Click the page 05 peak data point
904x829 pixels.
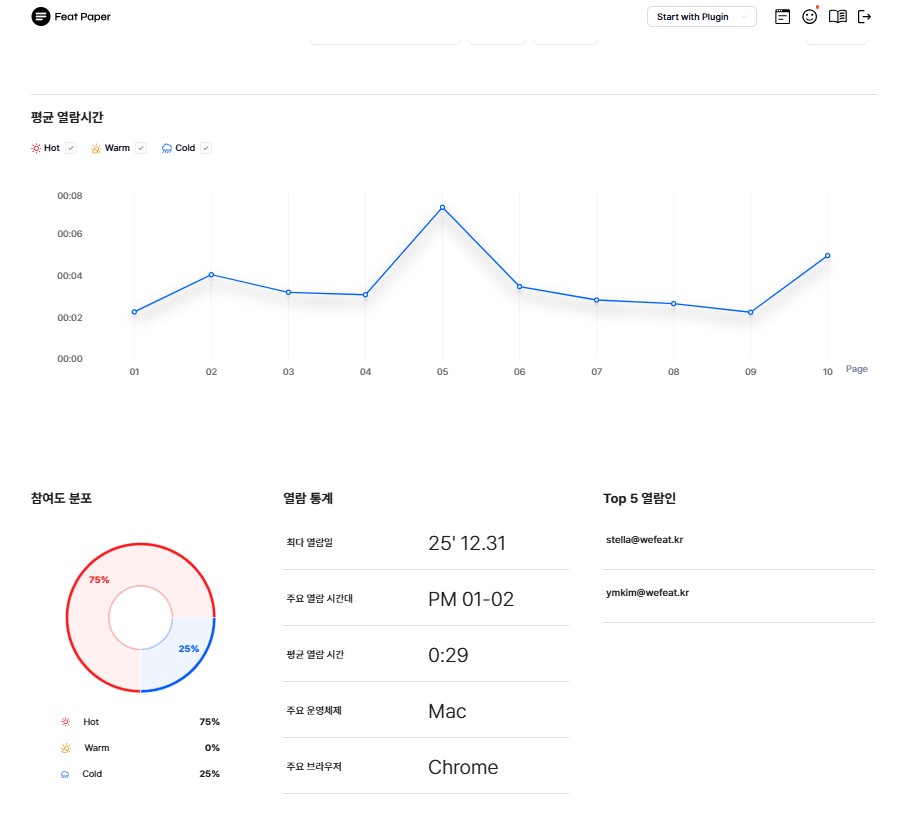click(442, 208)
